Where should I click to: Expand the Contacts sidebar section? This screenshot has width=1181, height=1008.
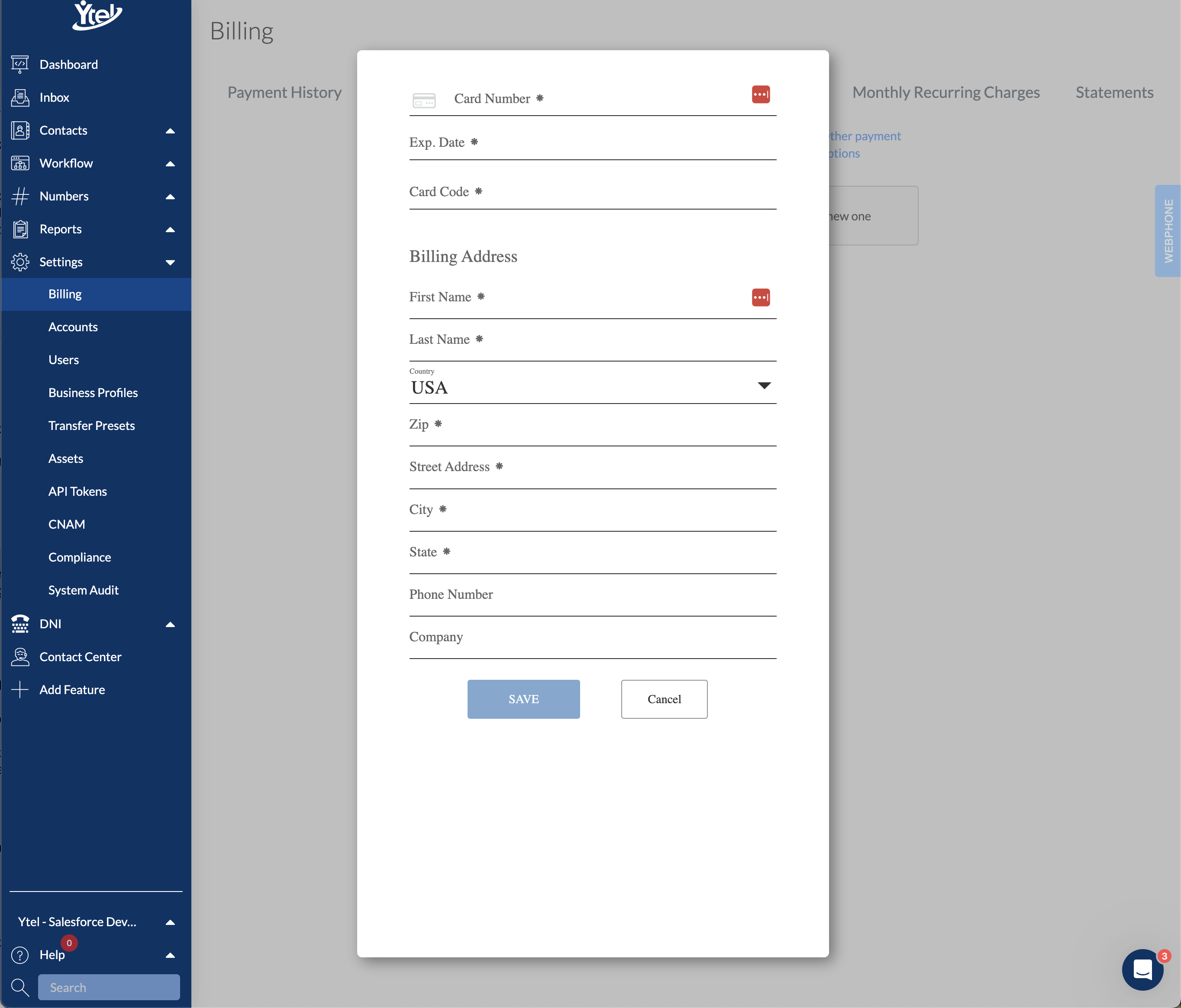[170, 131]
